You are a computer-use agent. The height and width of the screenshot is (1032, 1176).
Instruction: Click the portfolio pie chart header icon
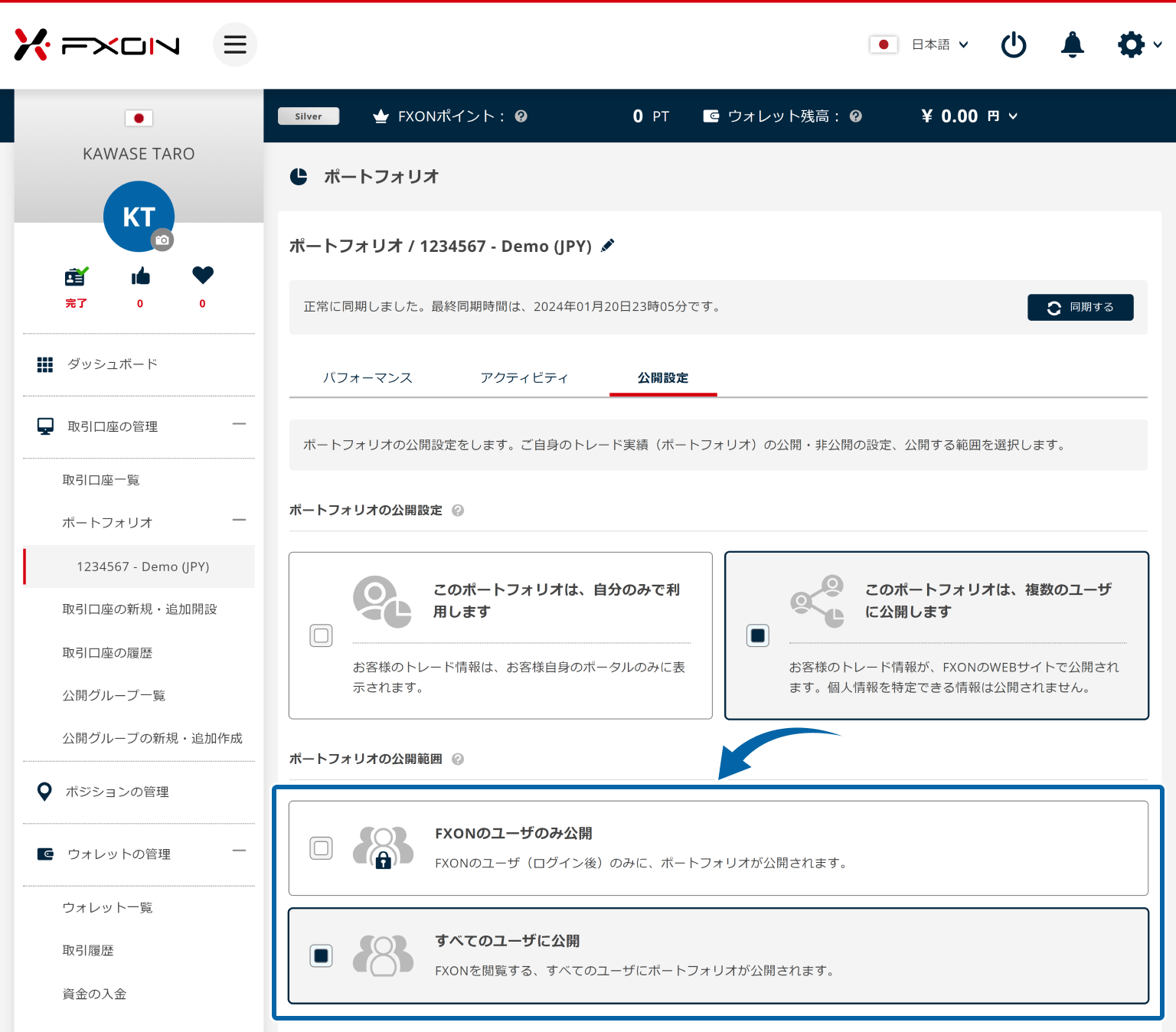pos(299,177)
